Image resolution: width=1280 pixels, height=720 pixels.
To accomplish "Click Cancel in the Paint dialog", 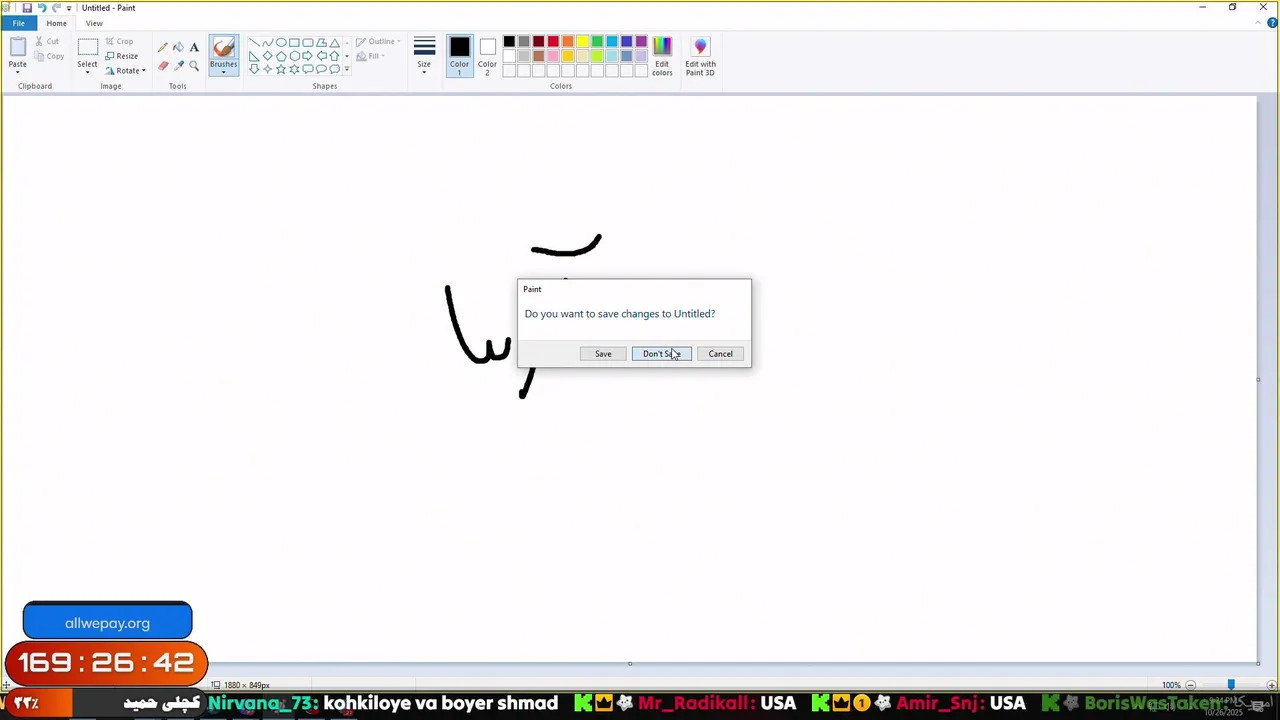I will [720, 354].
